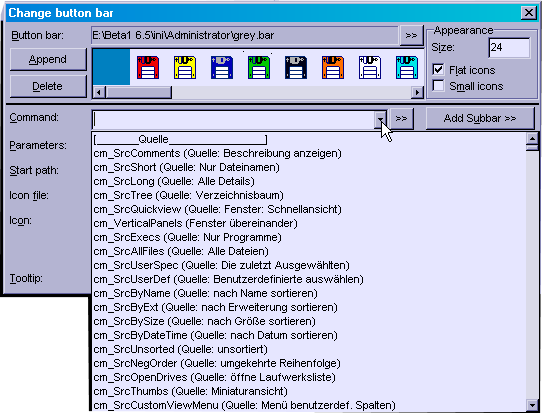Close the Change button bar dialog

(529, 13)
